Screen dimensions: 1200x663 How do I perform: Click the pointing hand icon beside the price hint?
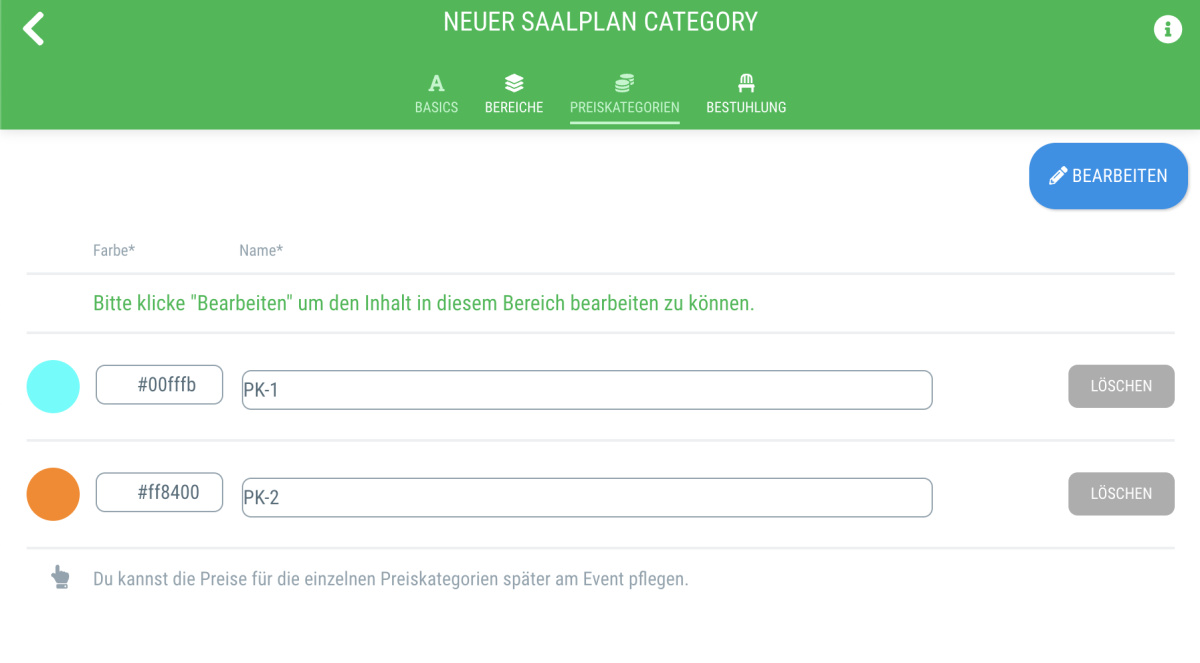[x=61, y=577]
